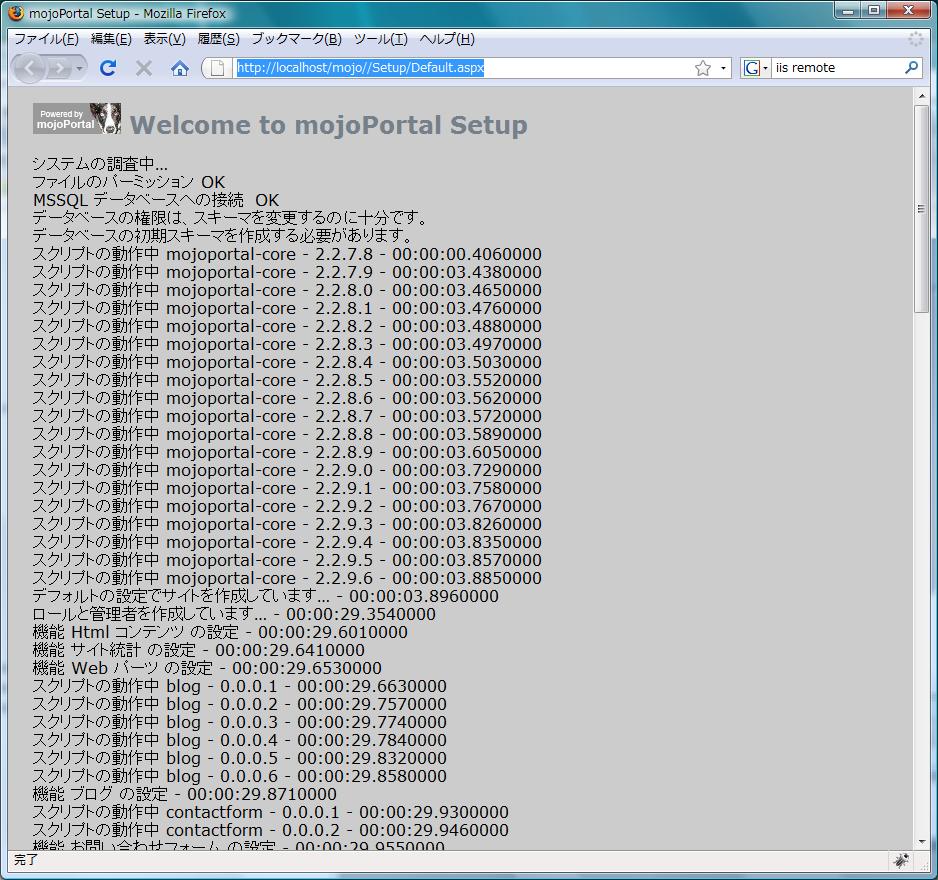Image resolution: width=938 pixels, height=880 pixels.
Task: Click the mojoportal-core 2.2.9.6 script line
Action: click(x=287, y=578)
